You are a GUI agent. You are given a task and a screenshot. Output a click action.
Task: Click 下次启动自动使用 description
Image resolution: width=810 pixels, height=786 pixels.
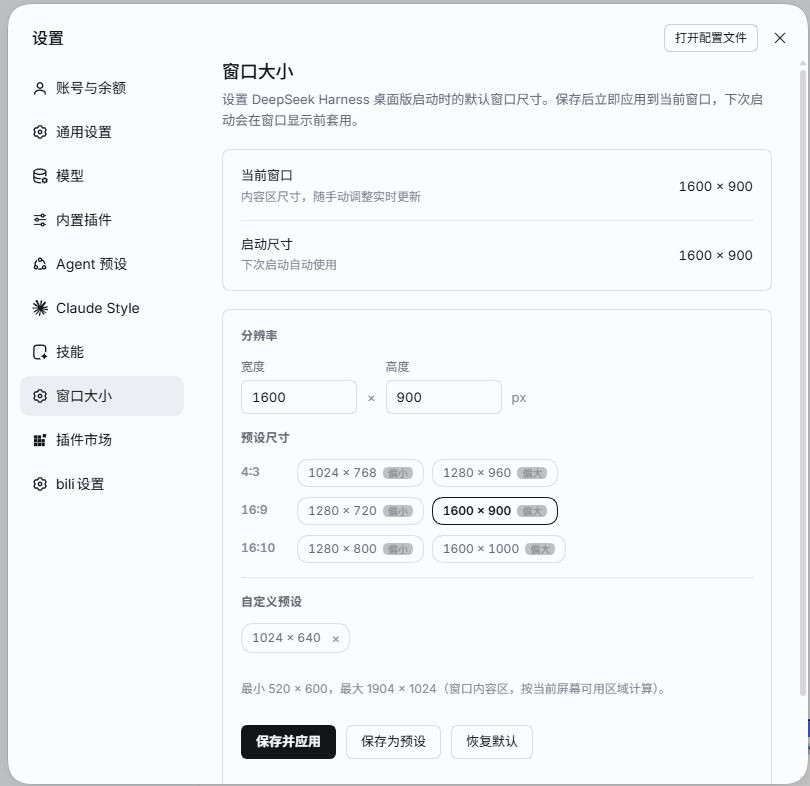289,265
